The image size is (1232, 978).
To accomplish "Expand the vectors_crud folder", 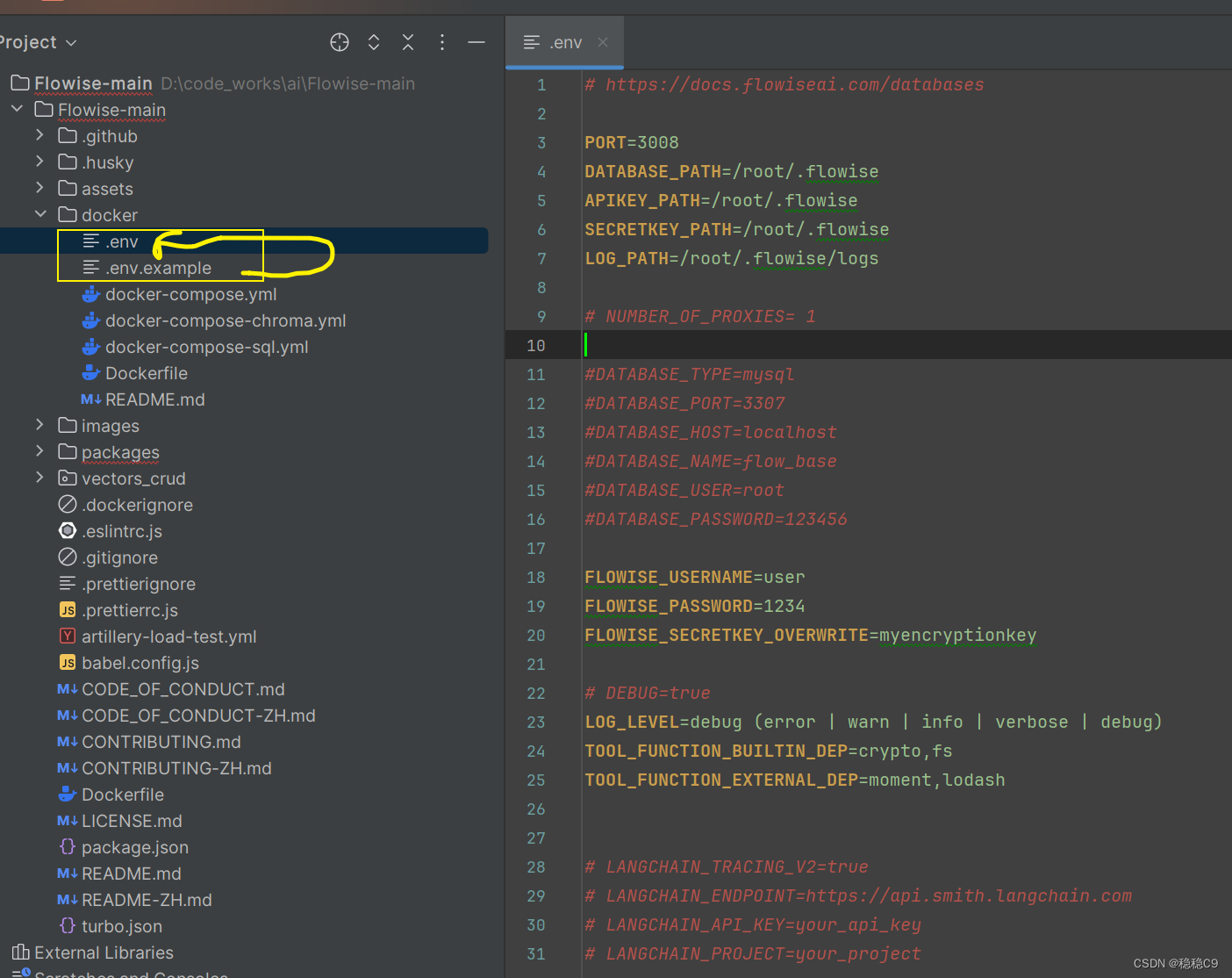I will click(x=39, y=478).
